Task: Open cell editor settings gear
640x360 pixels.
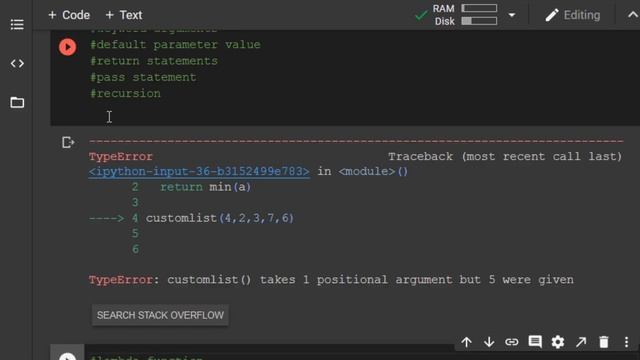Action: point(558,342)
